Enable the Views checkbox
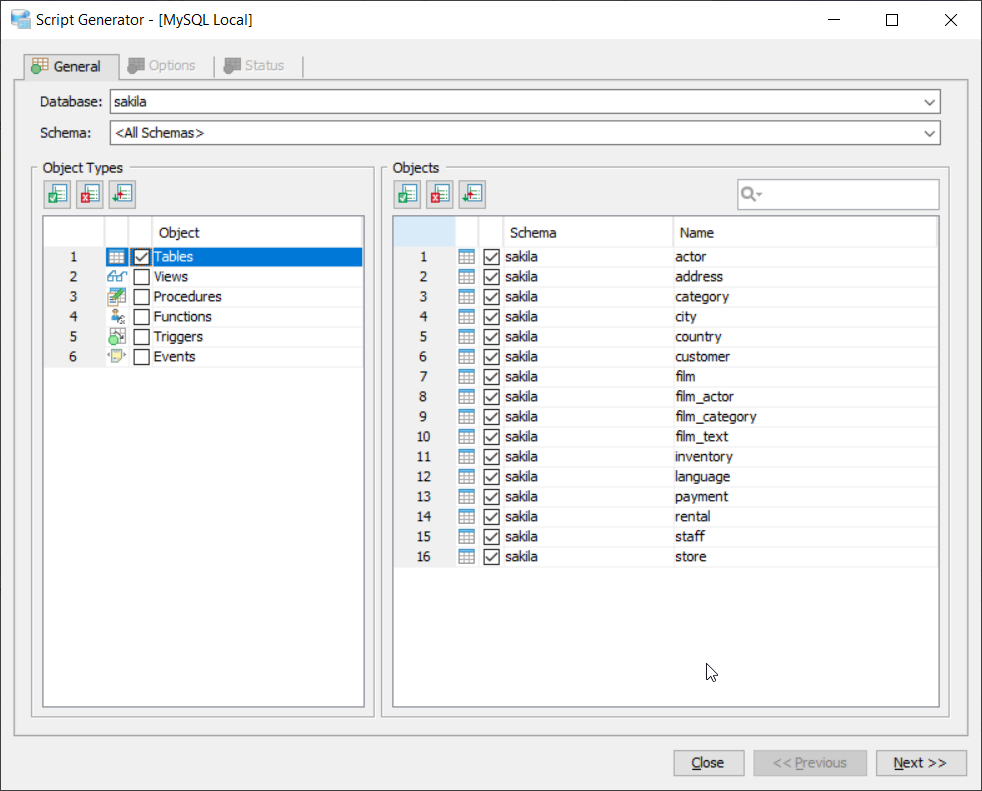982x791 pixels. [142, 277]
